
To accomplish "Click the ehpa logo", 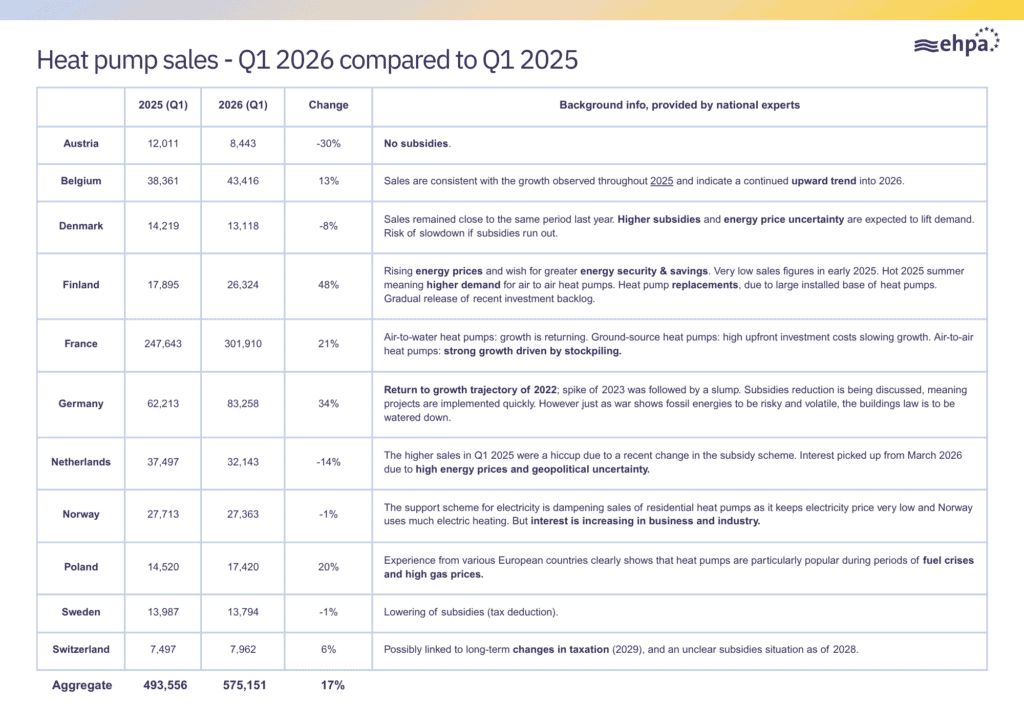I will 957,42.
